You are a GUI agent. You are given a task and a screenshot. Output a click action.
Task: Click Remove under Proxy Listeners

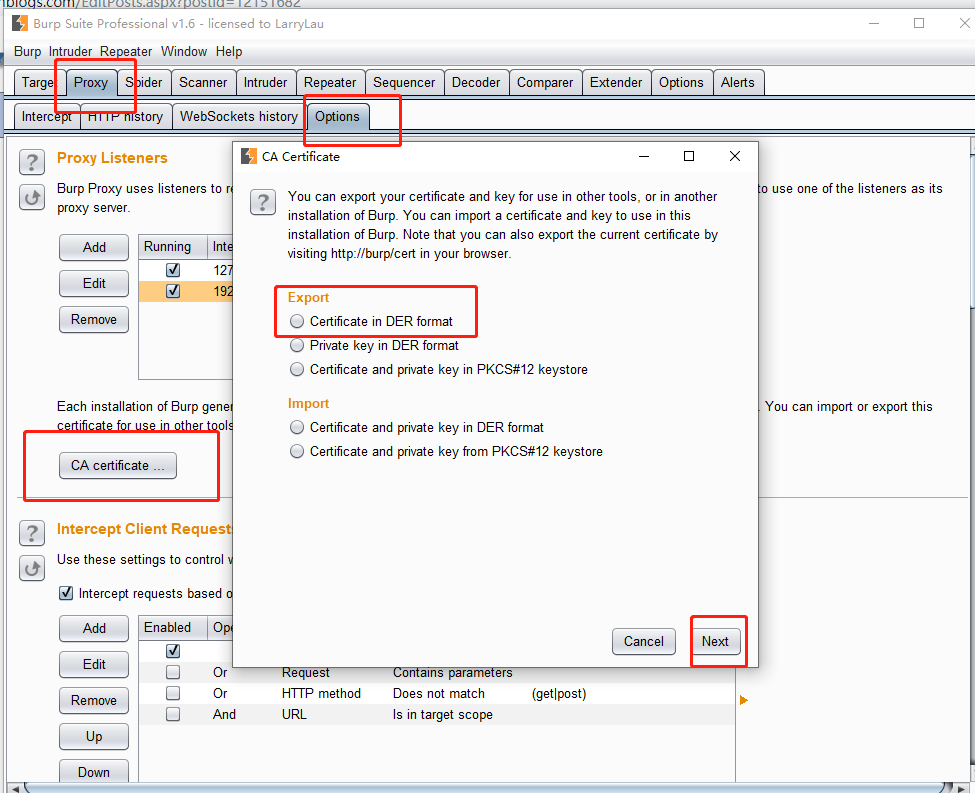click(x=94, y=320)
